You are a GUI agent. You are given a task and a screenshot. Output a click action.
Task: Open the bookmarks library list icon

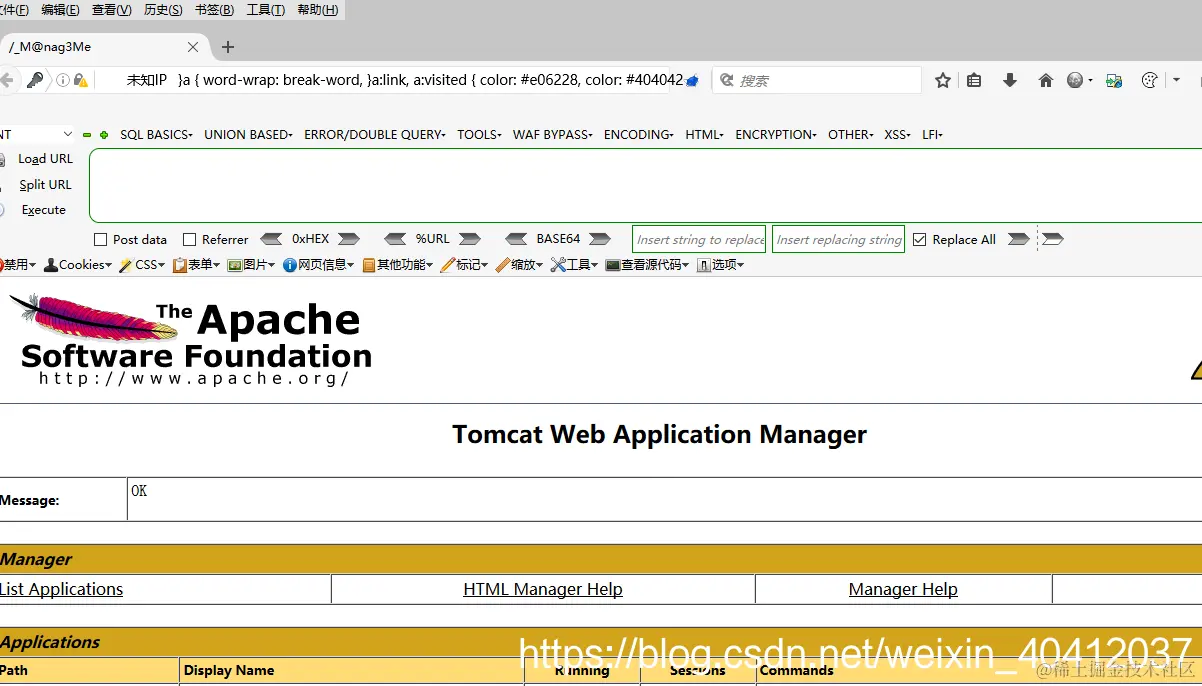pos(974,80)
